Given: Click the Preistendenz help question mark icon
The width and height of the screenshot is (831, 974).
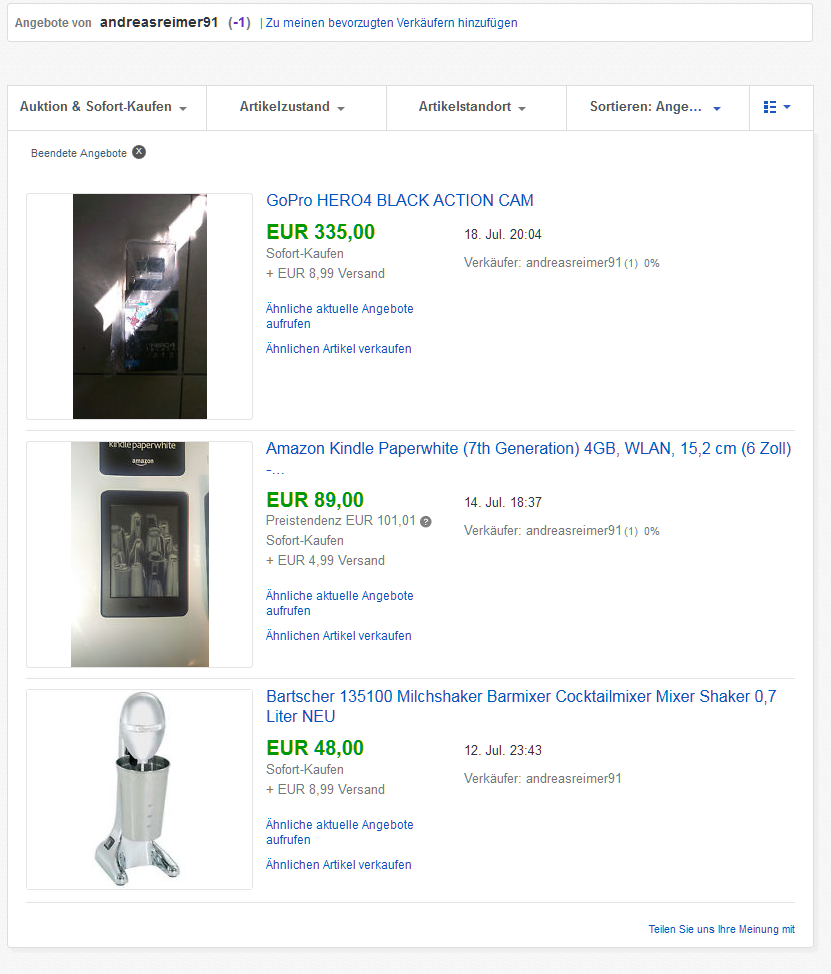Looking at the screenshot, I should (x=425, y=521).
